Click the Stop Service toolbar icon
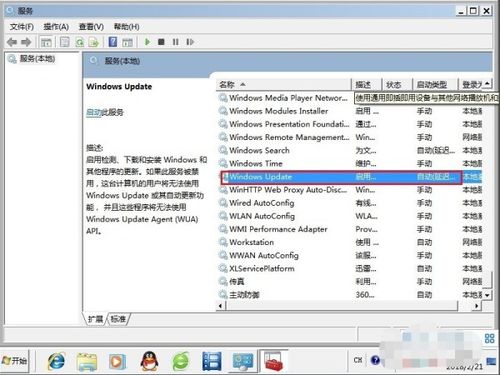Viewport: 500px width, 375px height. click(x=161, y=42)
